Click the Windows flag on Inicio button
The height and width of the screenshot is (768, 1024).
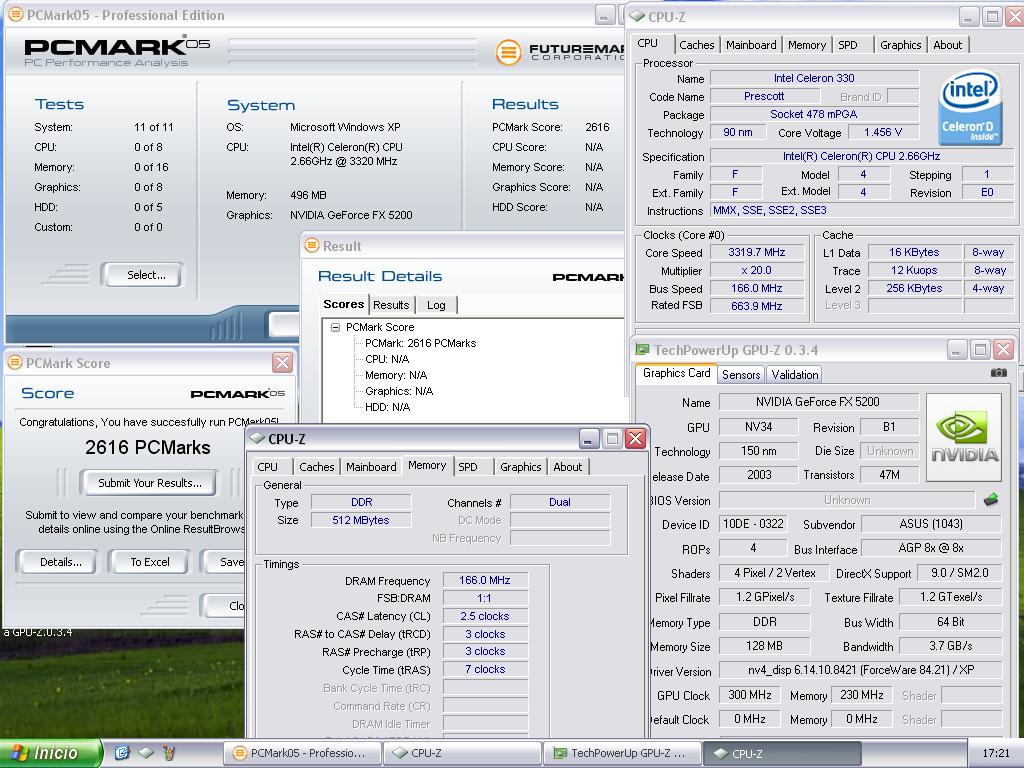tap(20, 753)
